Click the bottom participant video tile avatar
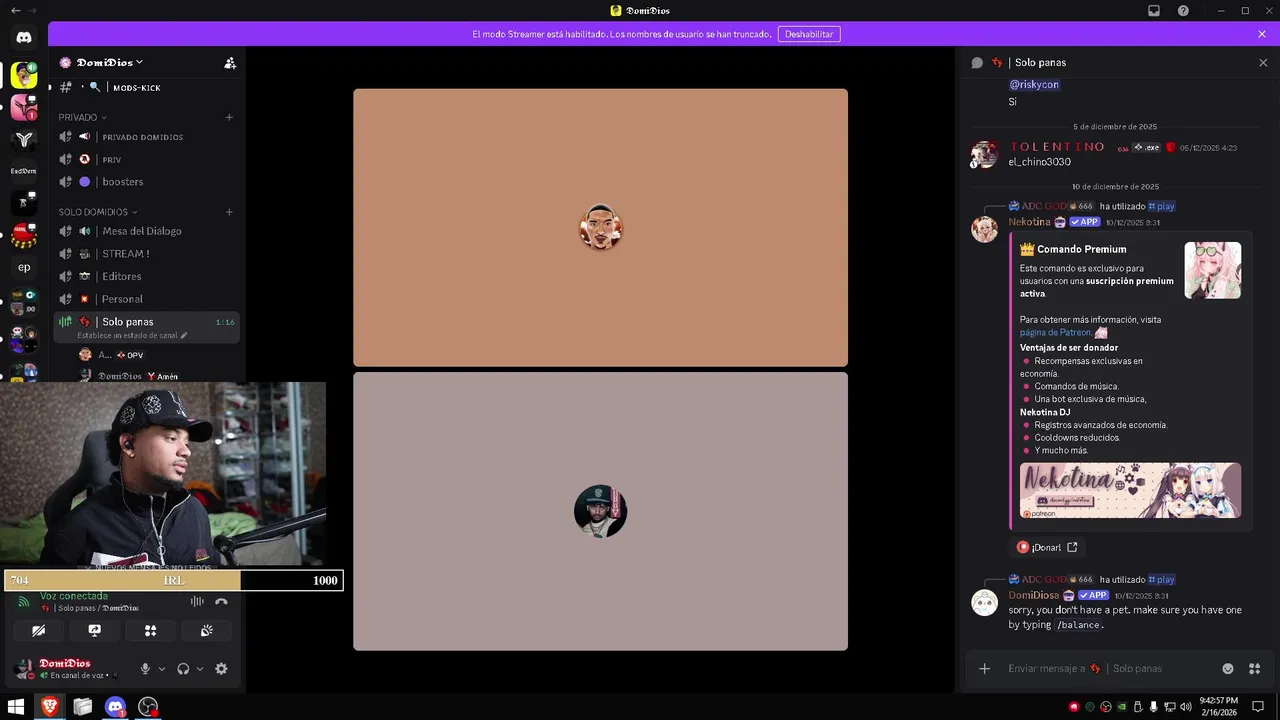The image size is (1280, 720). coord(600,511)
